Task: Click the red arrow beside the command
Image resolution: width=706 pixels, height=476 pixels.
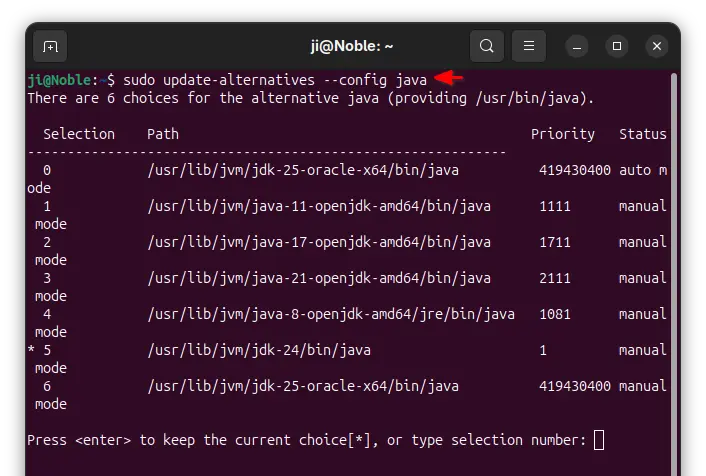Action: 447,78
